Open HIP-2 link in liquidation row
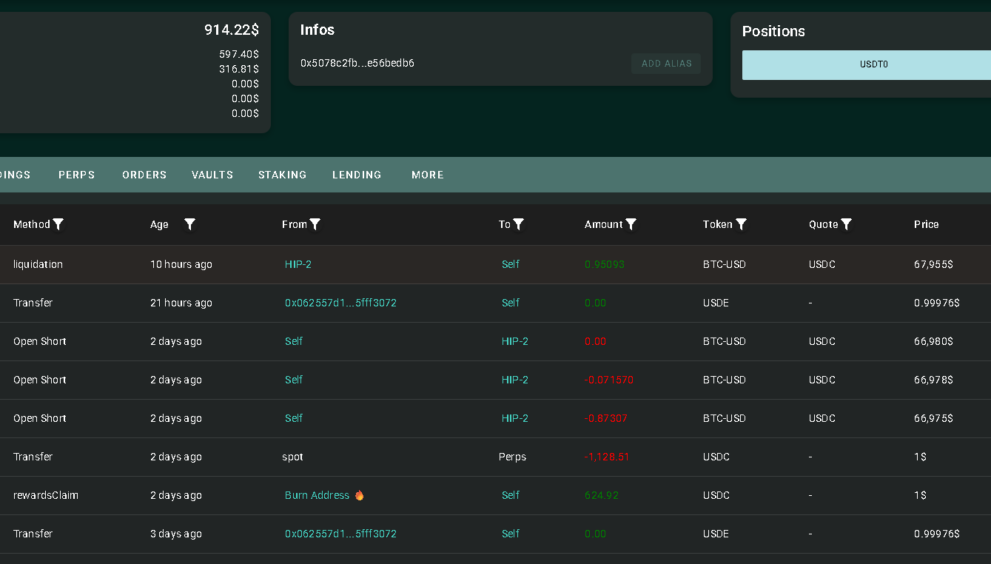 tap(298, 265)
